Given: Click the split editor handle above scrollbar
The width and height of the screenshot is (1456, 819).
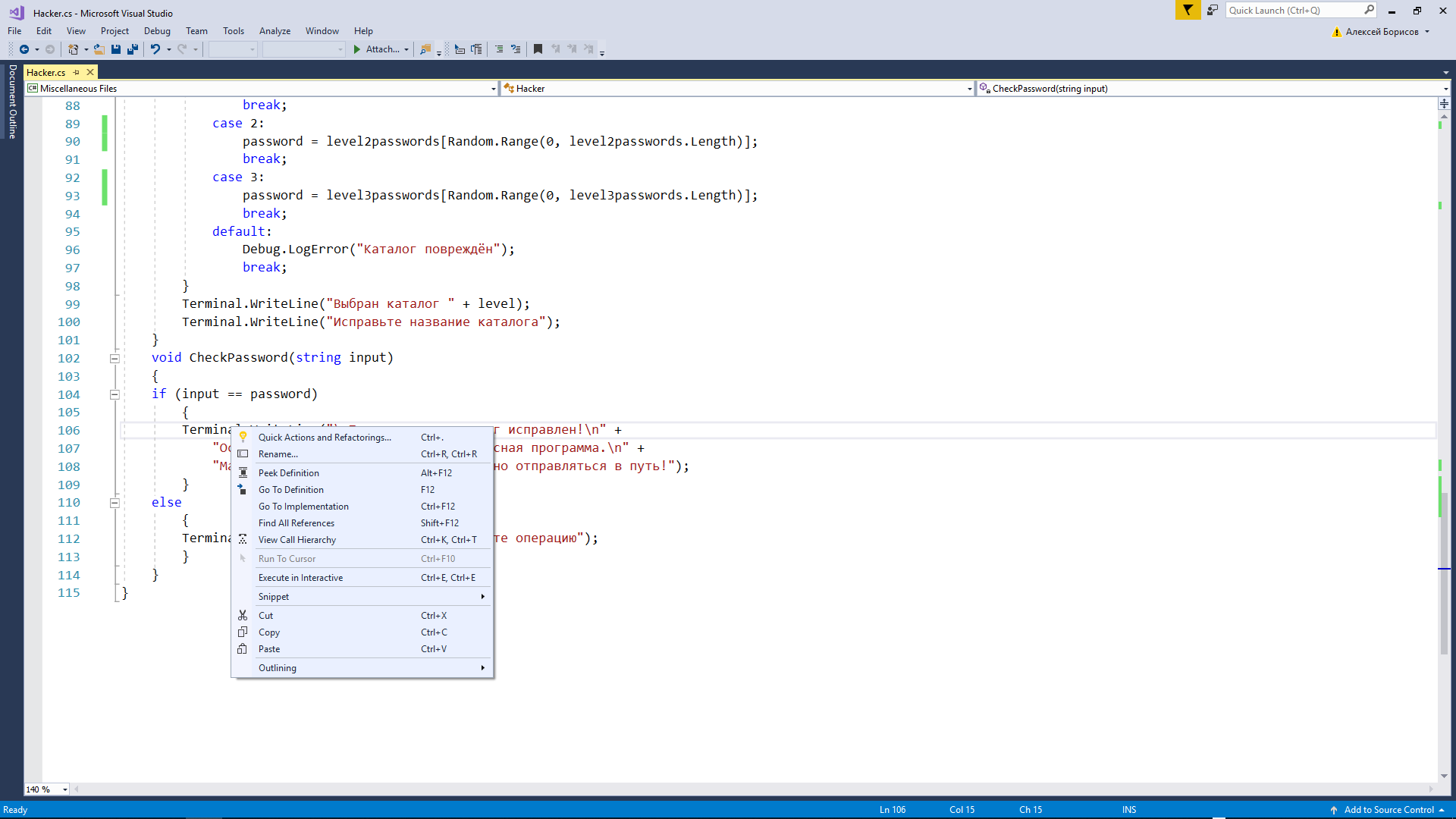Looking at the screenshot, I should 1444,103.
